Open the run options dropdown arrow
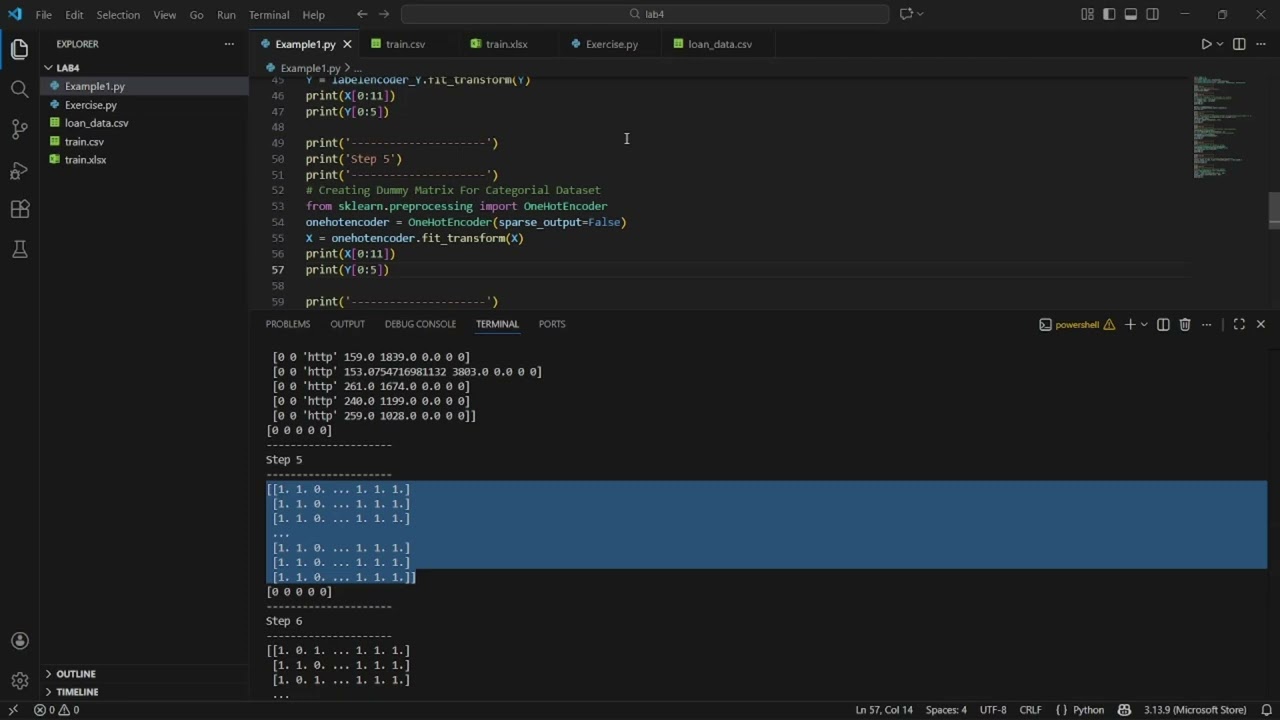 click(1220, 44)
